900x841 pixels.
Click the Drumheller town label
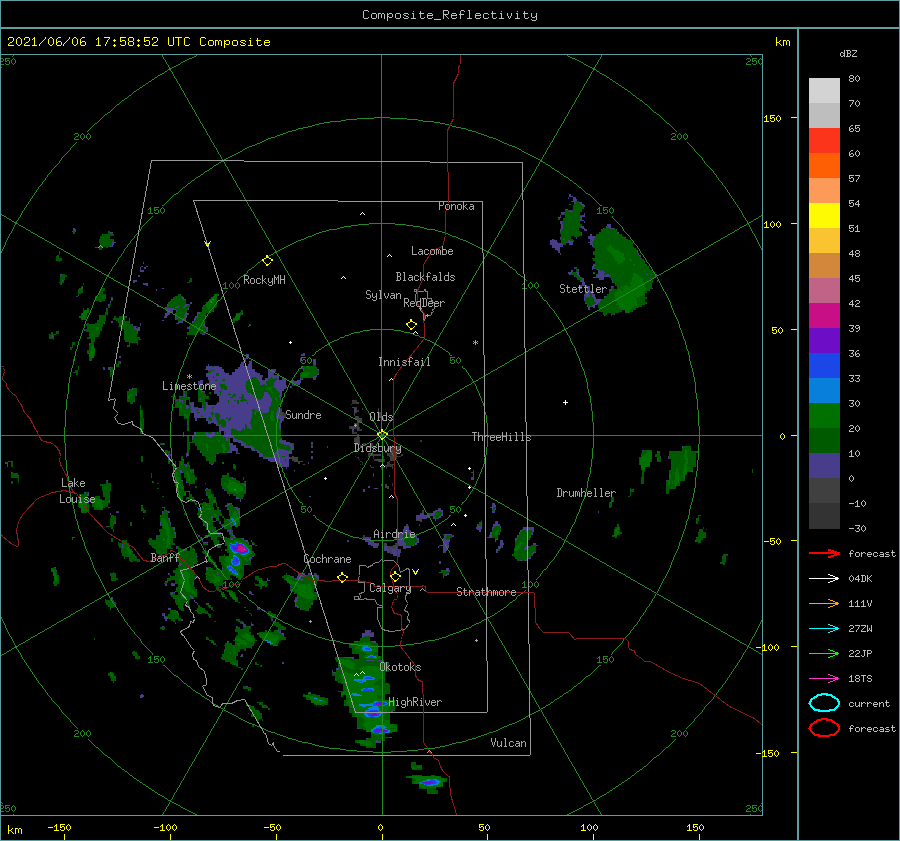pos(585,493)
